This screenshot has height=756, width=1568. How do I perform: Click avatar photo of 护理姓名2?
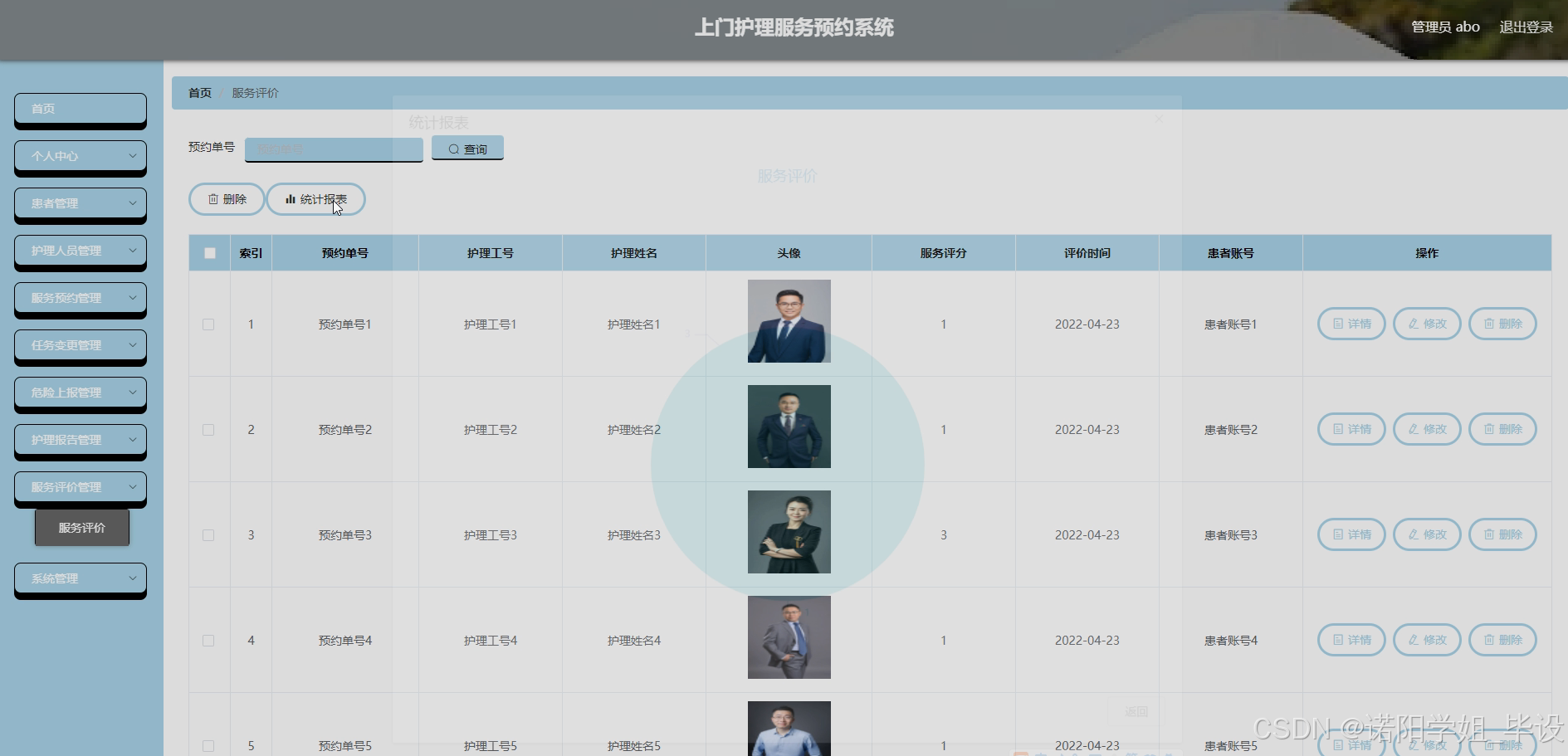789,427
